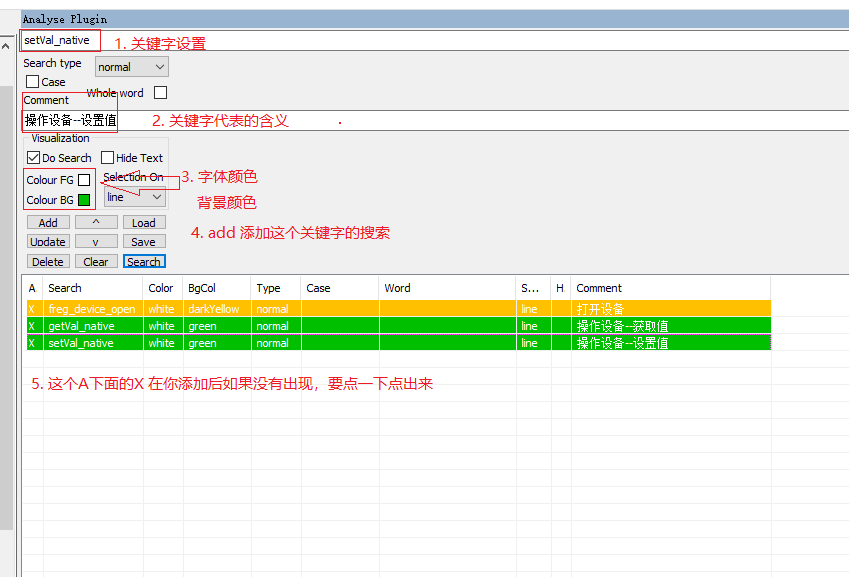The height and width of the screenshot is (577, 854).
Task: Move the selected keyword up with ^ button
Action: (96, 222)
